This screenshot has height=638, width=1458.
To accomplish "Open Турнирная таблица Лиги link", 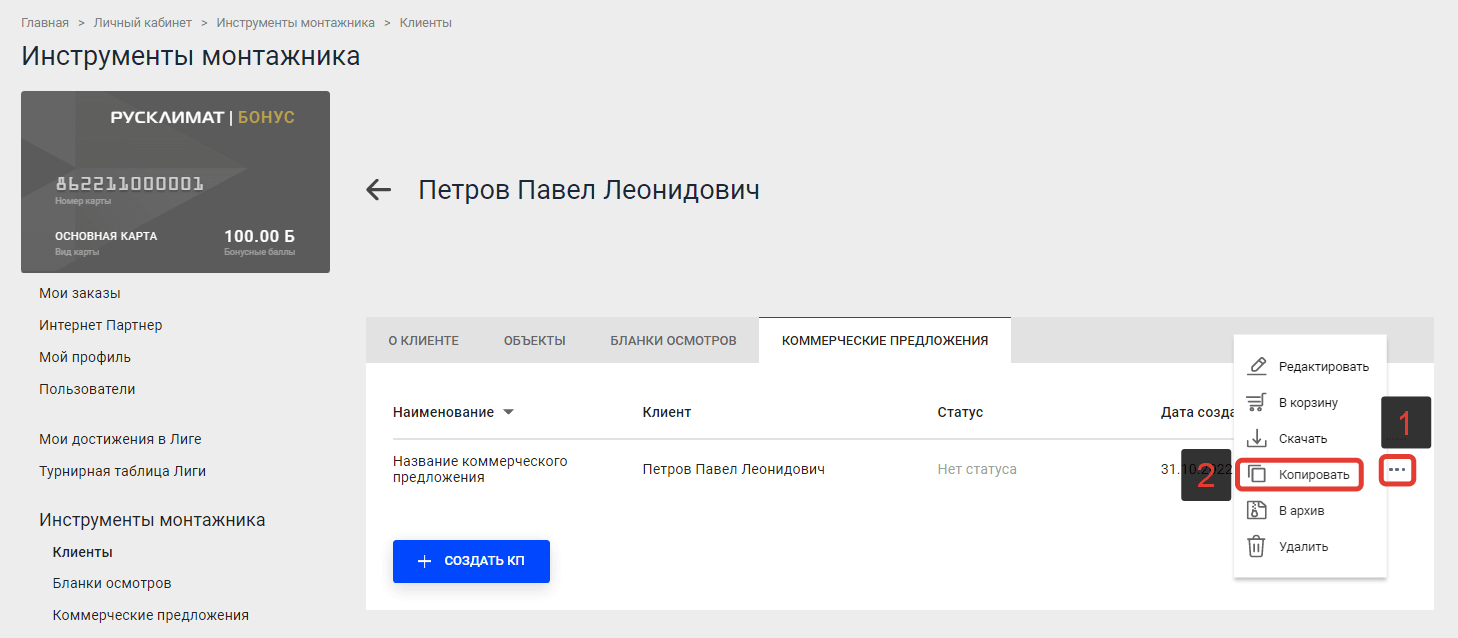I will click(122, 471).
